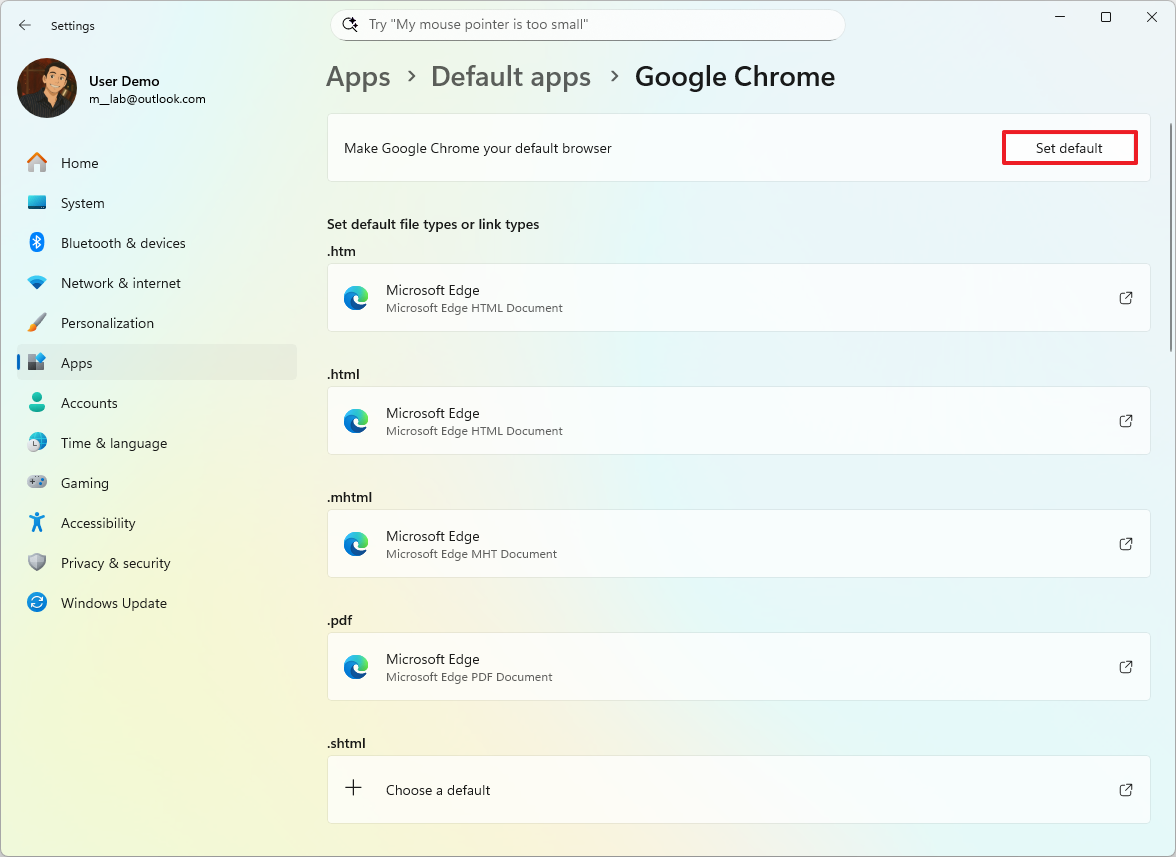
Task: Open Bluetooth & devices settings
Action: click(122, 242)
